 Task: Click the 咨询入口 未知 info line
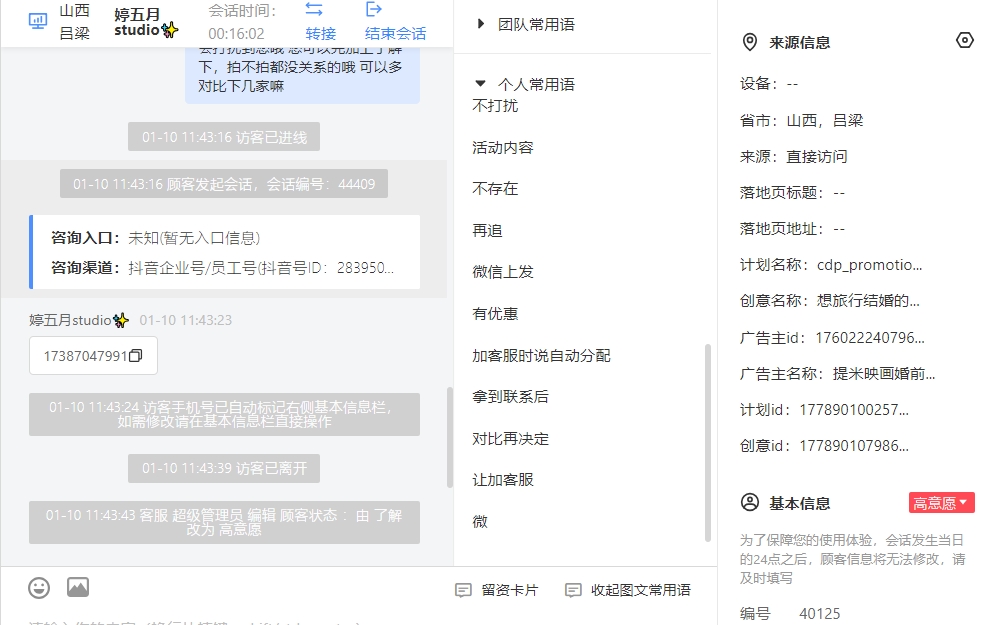click(x=156, y=238)
